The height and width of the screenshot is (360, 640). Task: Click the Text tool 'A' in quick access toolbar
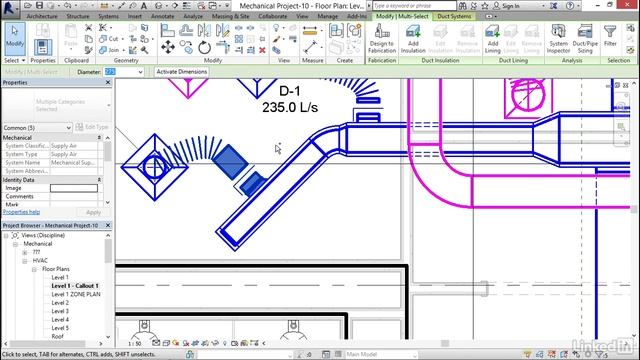tap(144, 6)
